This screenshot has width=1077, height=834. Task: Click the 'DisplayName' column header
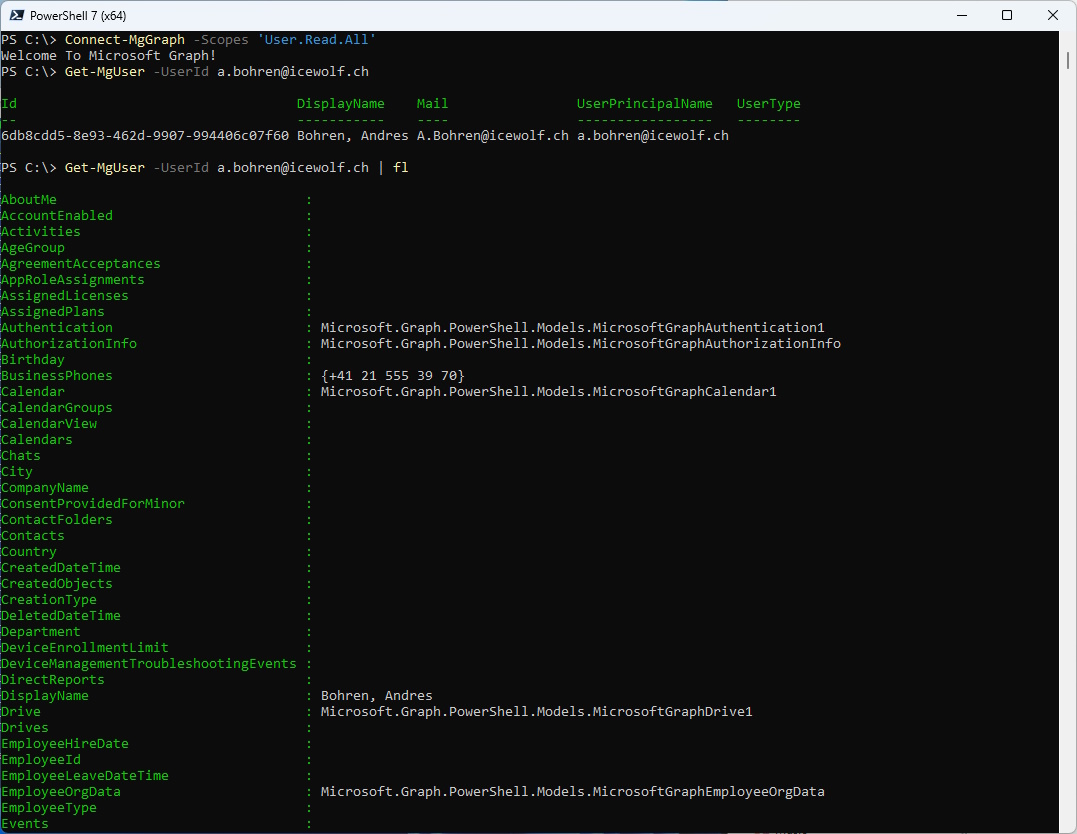click(341, 104)
